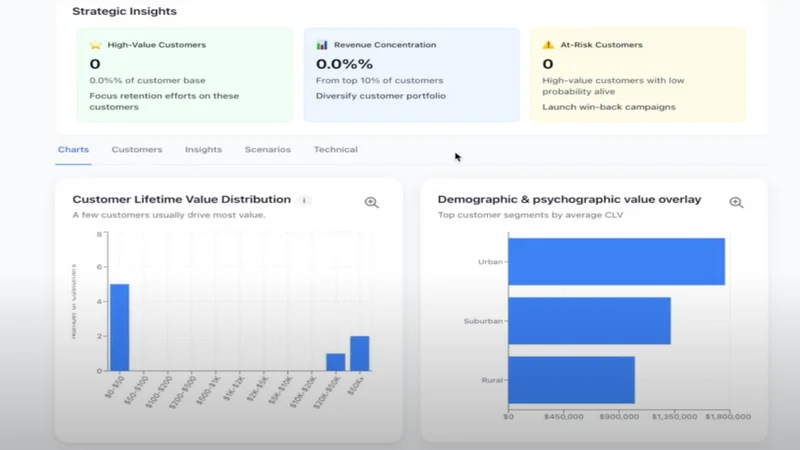This screenshot has width=800, height=450.
Task: Open the Charts tab
Action: (x=73, y=149)
